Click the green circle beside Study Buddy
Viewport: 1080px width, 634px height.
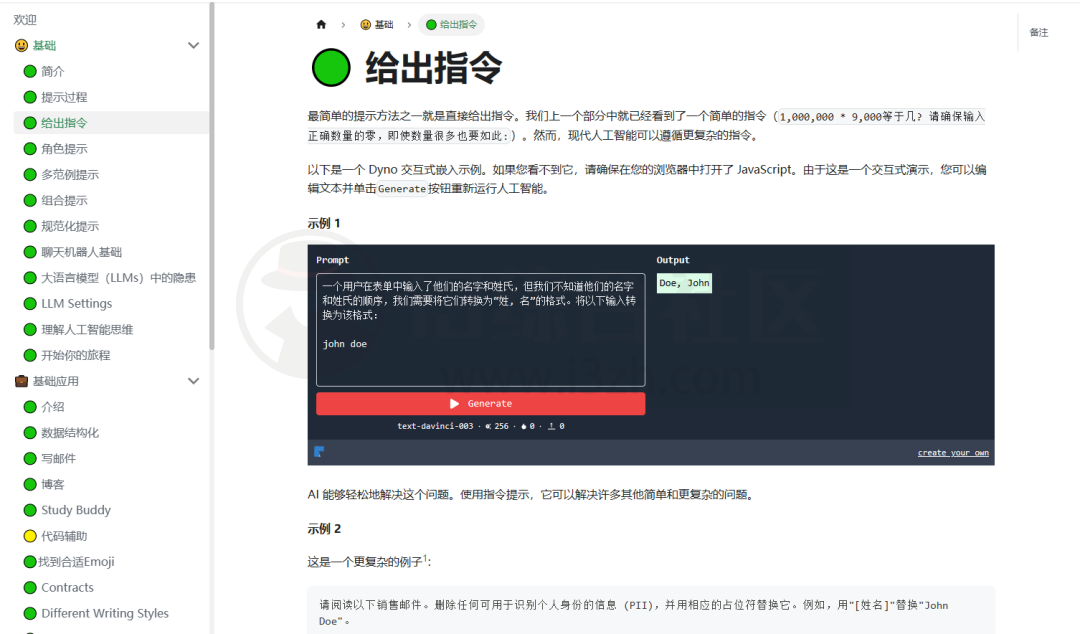pos(30,510)
